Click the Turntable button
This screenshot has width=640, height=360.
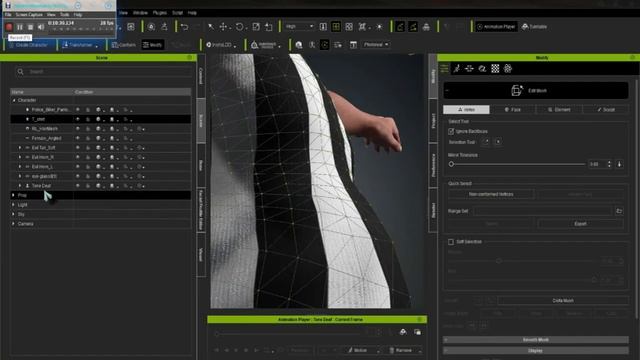coord(534,27)
